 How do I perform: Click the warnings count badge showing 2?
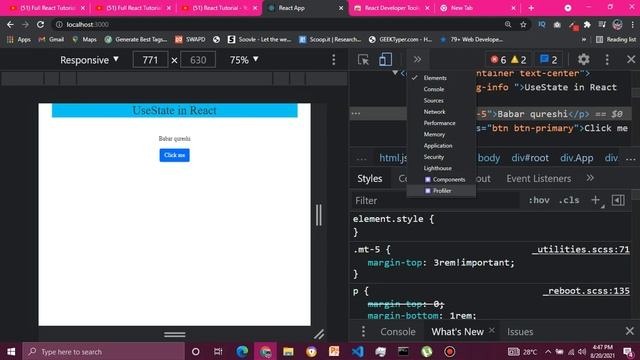(519, 60)
